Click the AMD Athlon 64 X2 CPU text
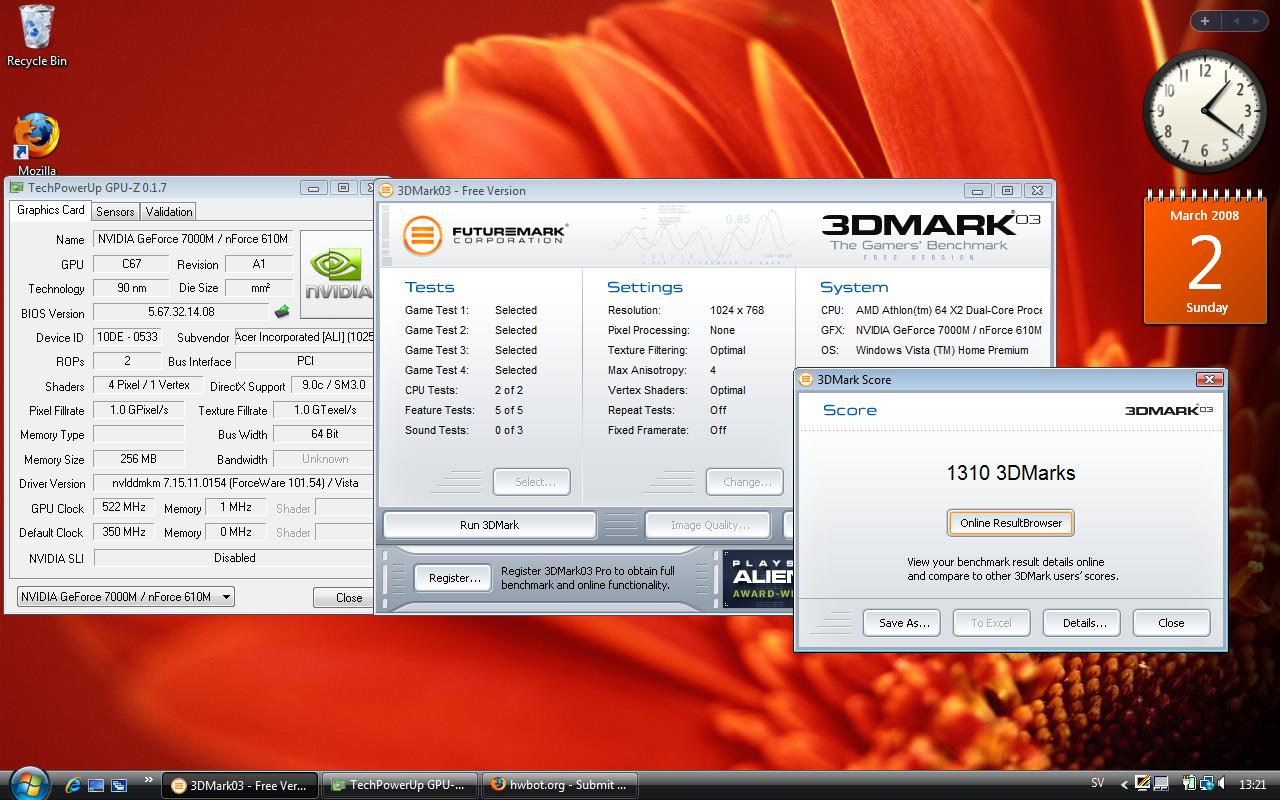1280x800 pixels. click(949, 310)
